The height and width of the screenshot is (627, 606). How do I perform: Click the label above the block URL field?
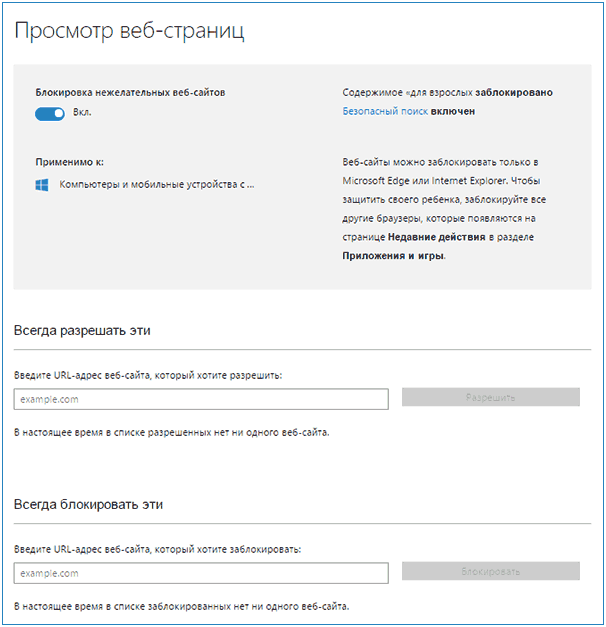coord(157,549)
